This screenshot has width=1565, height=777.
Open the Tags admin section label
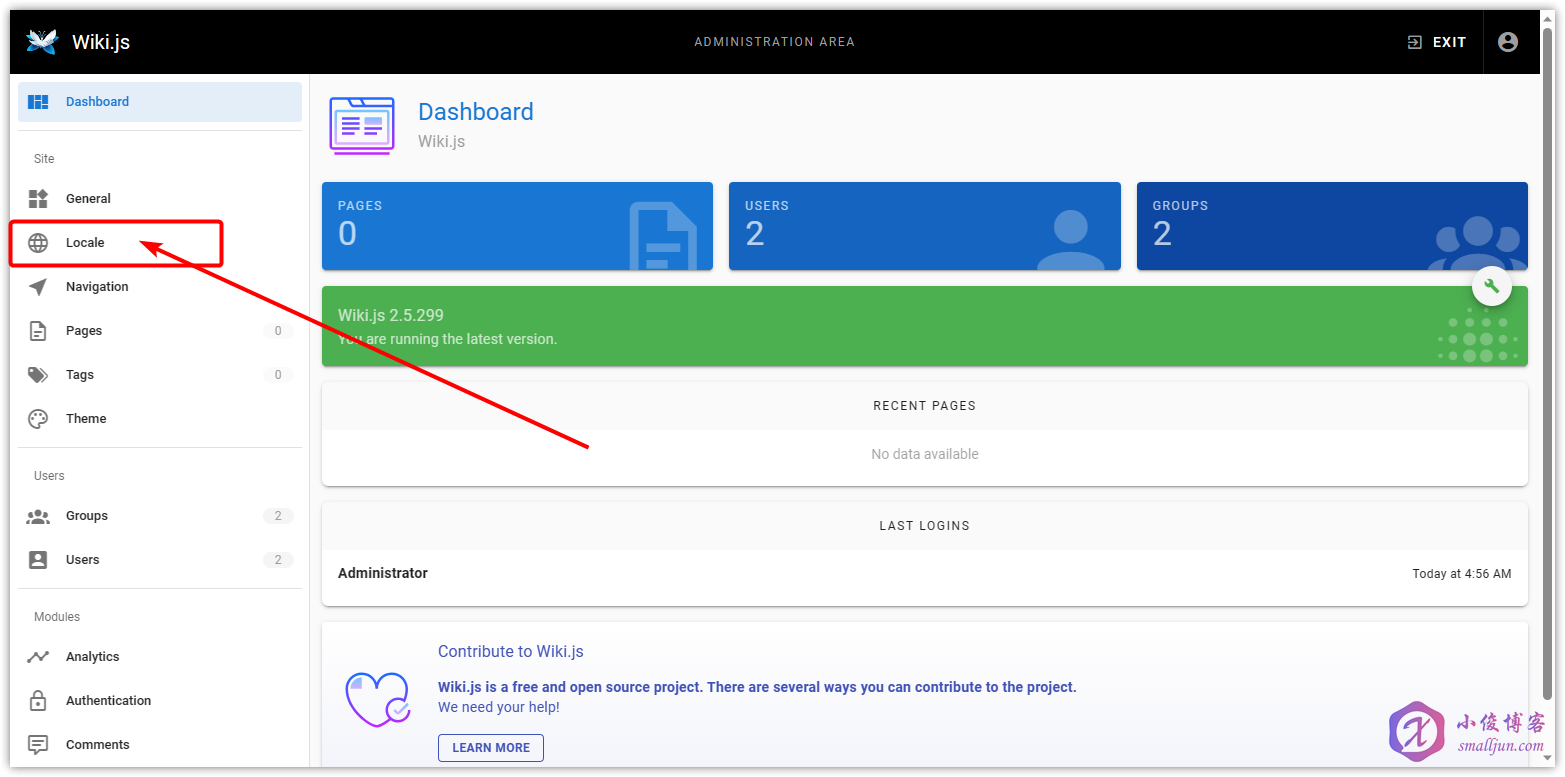(x=80, y=375)
